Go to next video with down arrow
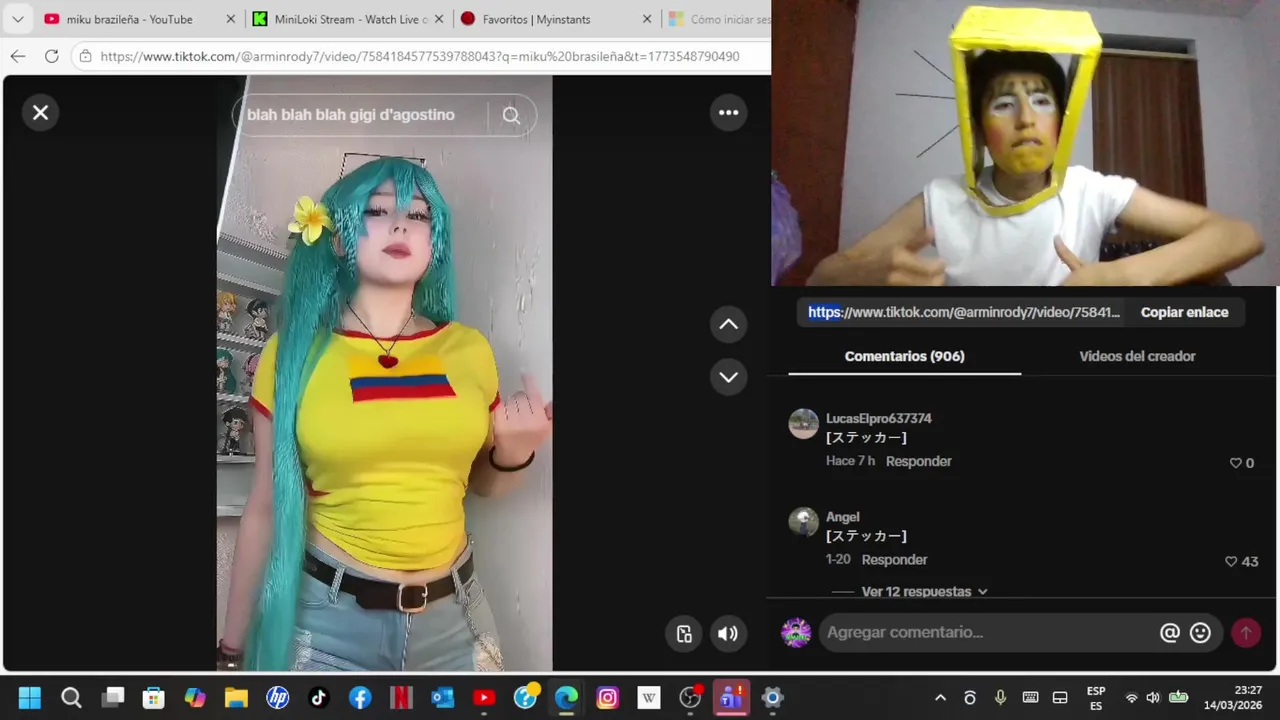Viewport: 1280px width, 720px height. [729, 377]
